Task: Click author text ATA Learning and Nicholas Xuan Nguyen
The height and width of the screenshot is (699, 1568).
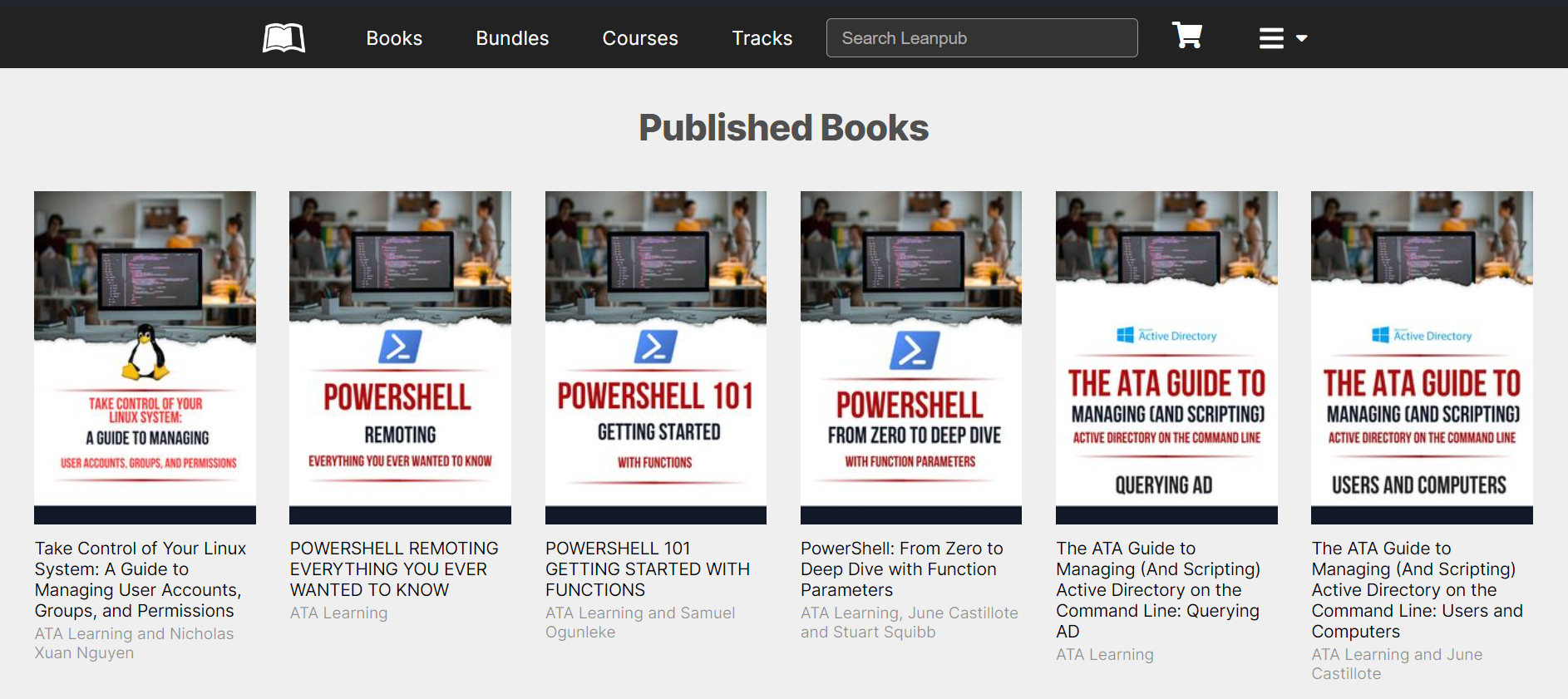Action: [x=134, y=643]
